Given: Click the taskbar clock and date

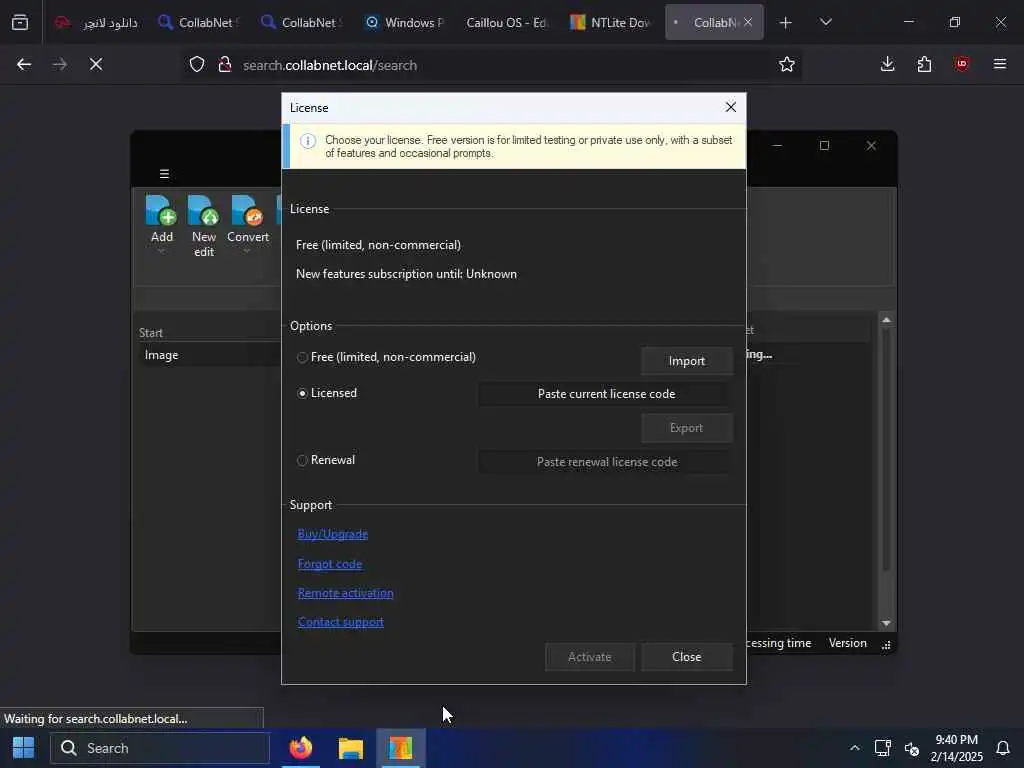Looking at the screenshot, I should (957, 748).
